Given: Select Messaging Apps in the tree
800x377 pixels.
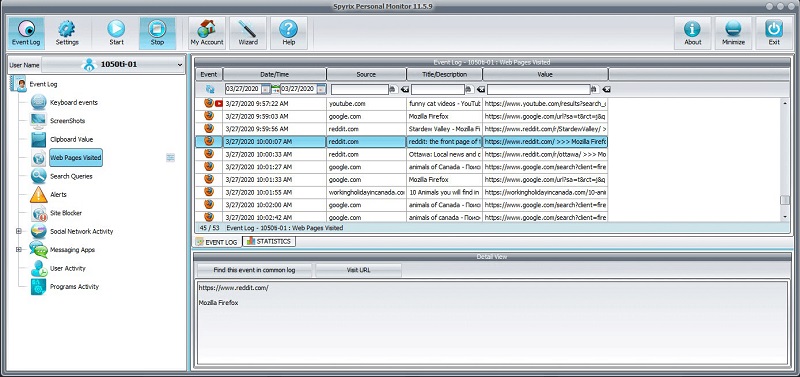Looking at the screenshot, I should coord(72,249).
